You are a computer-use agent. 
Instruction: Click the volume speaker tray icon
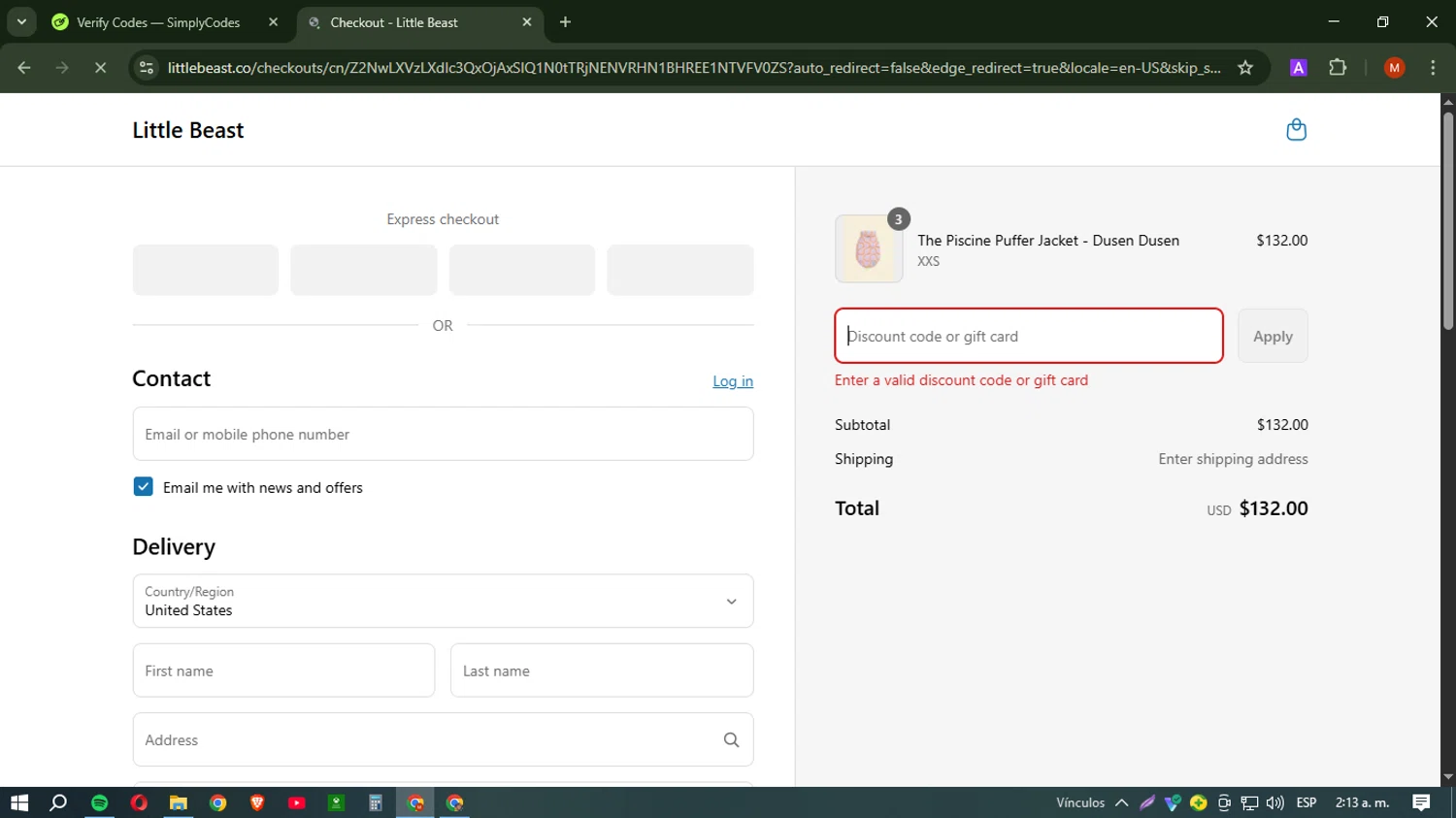1275,802
